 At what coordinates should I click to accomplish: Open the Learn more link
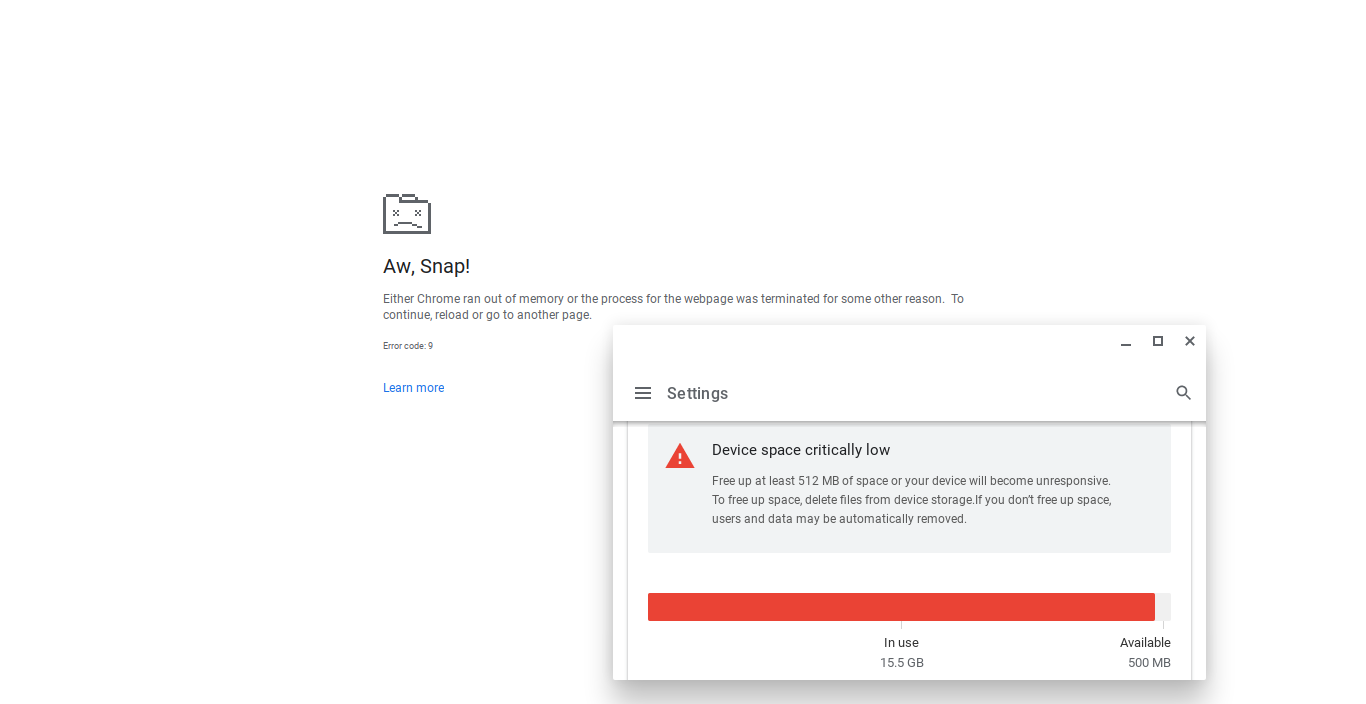pos(413,388)
